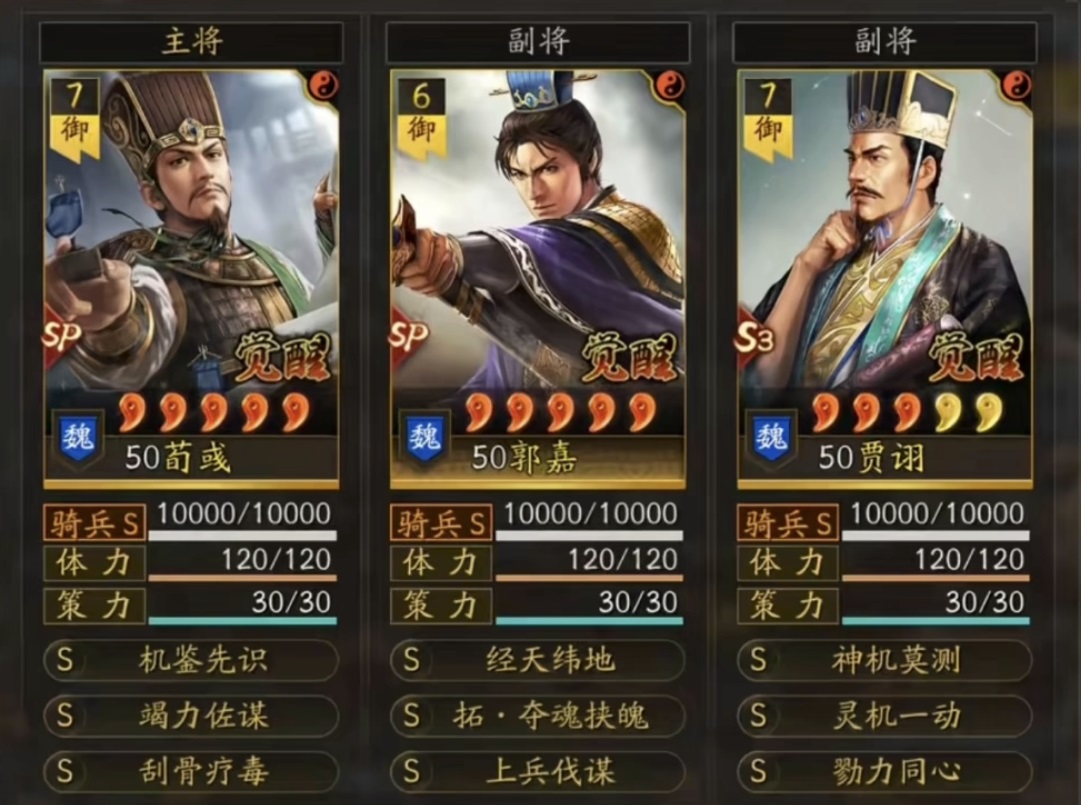This screenshot has height=805, width=1081.
Task: Click the yin-yang icon on 郭嘉 card
Action: [669, 86]
